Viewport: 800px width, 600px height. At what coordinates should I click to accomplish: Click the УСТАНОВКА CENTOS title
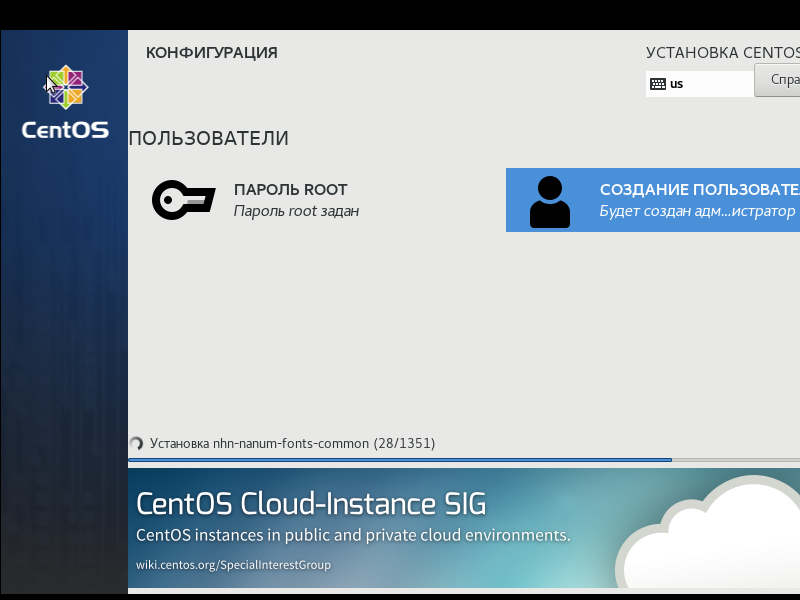[722, 53]
